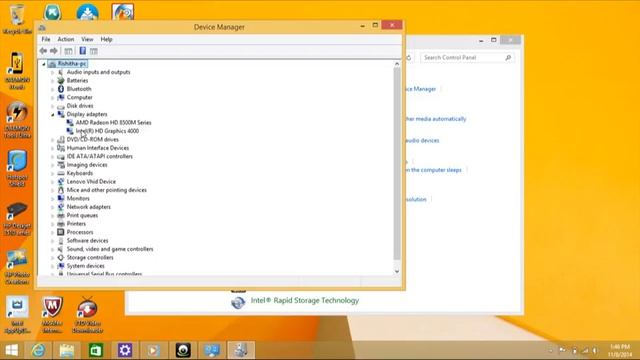This screenshot has width=640, height=360.
Task: Click the audio devices link in Control Panel
Action: (x=422, y=140)
